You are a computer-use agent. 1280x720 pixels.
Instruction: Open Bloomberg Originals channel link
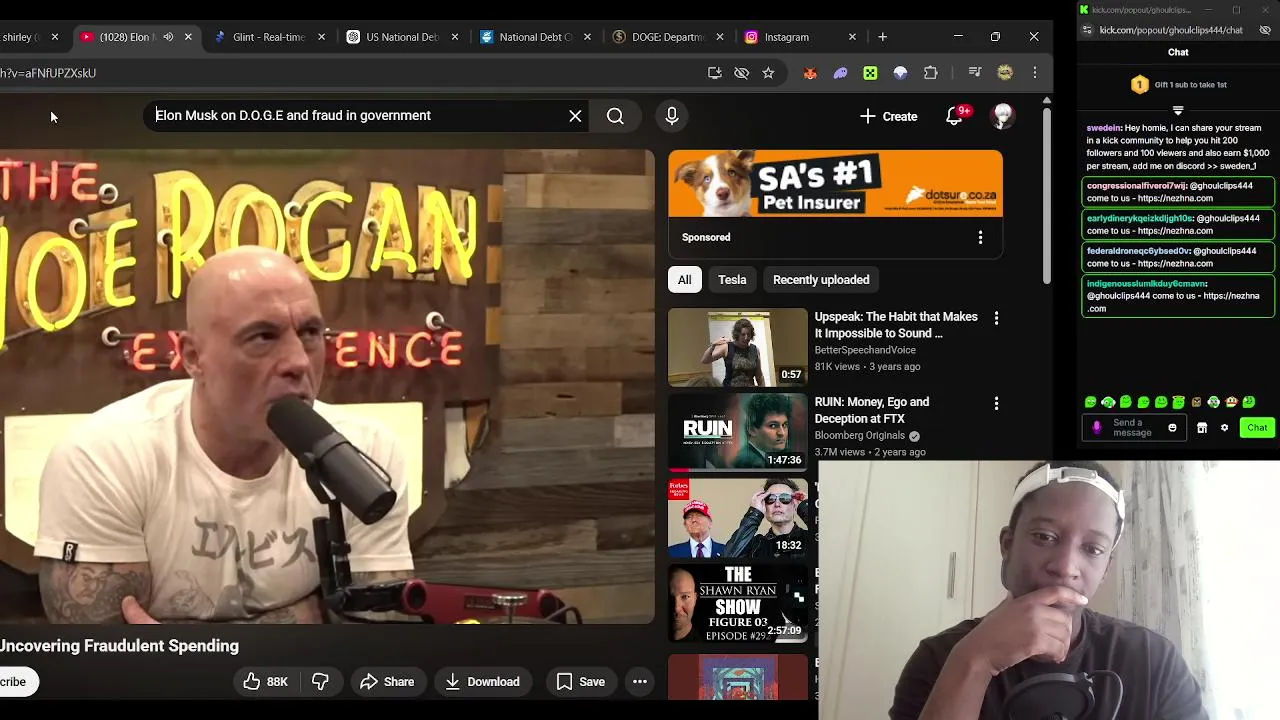pyautogui.click(x=859, y=436)
